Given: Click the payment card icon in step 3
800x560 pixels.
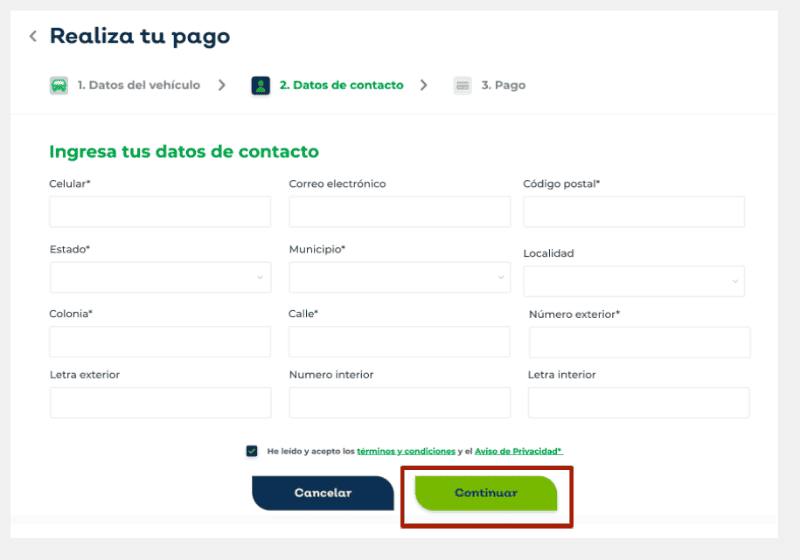Looking at the screenshot, I should [x=462, y=85].
